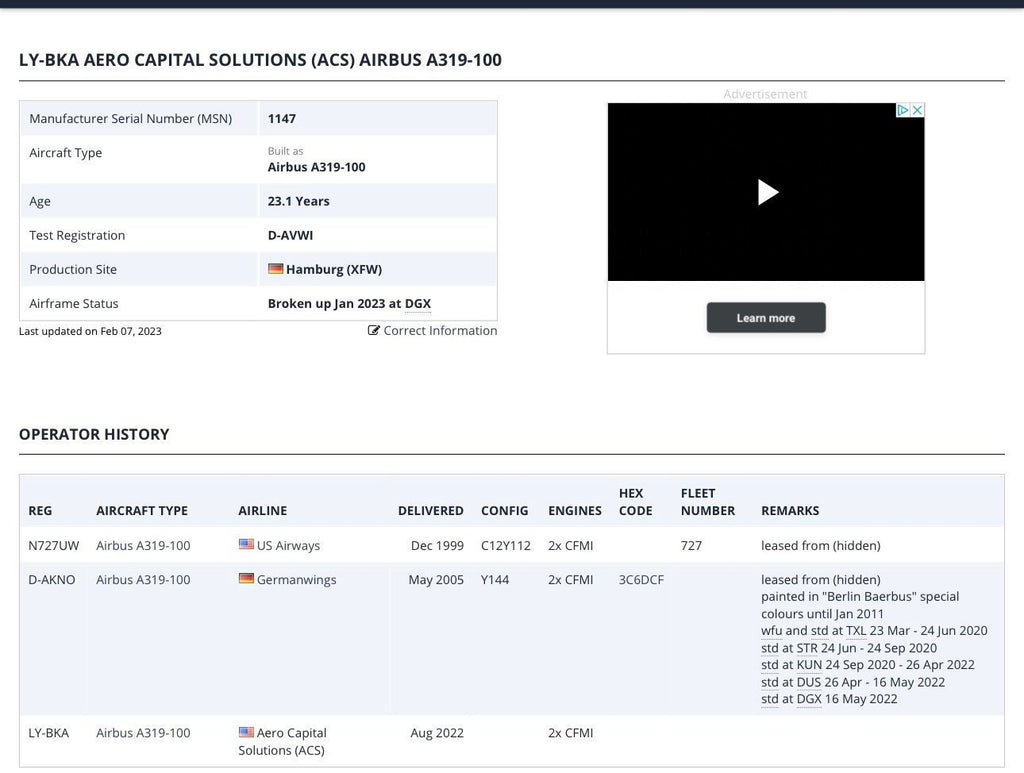
Task: Click fleet number 727
Action: click(691, 545)
